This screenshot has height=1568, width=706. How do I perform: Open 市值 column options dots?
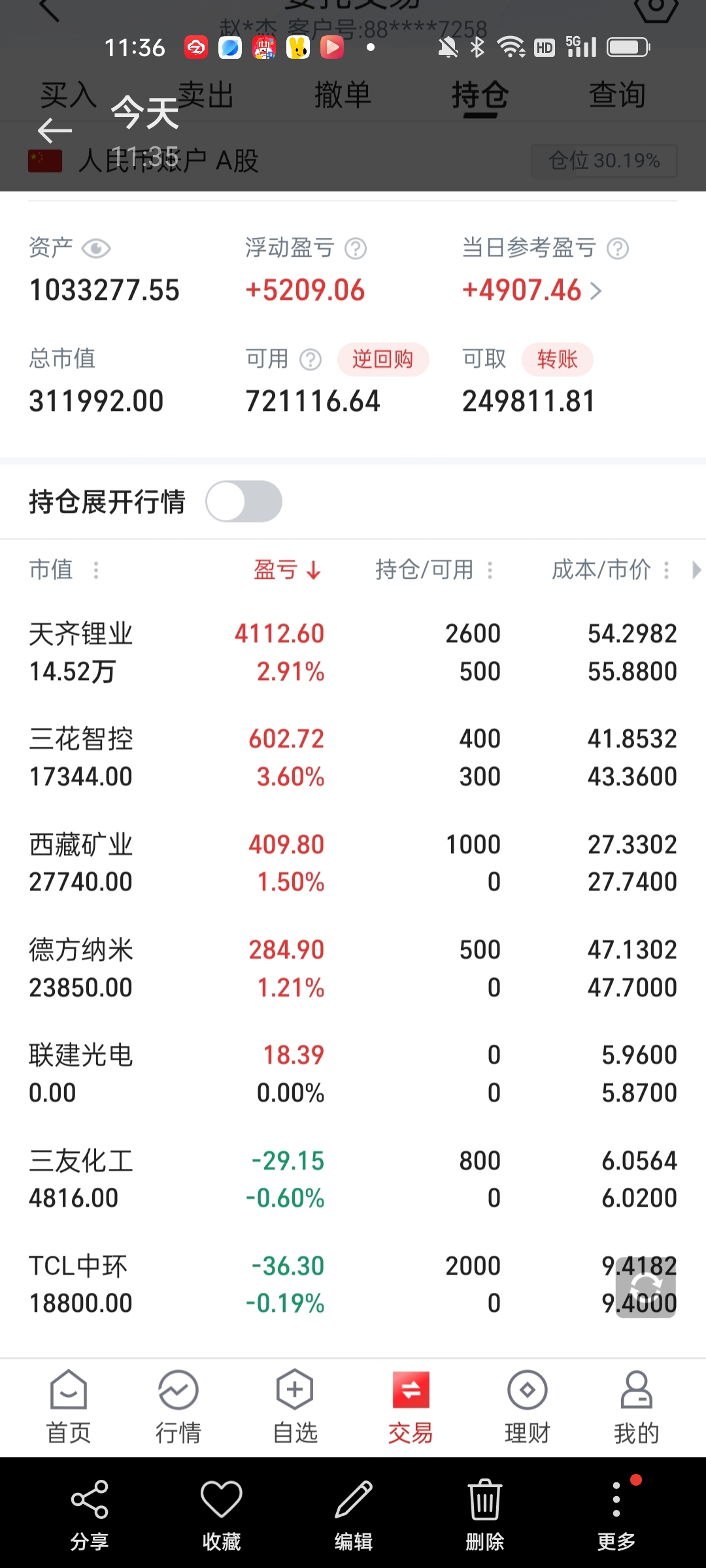[x=96, y=570]
